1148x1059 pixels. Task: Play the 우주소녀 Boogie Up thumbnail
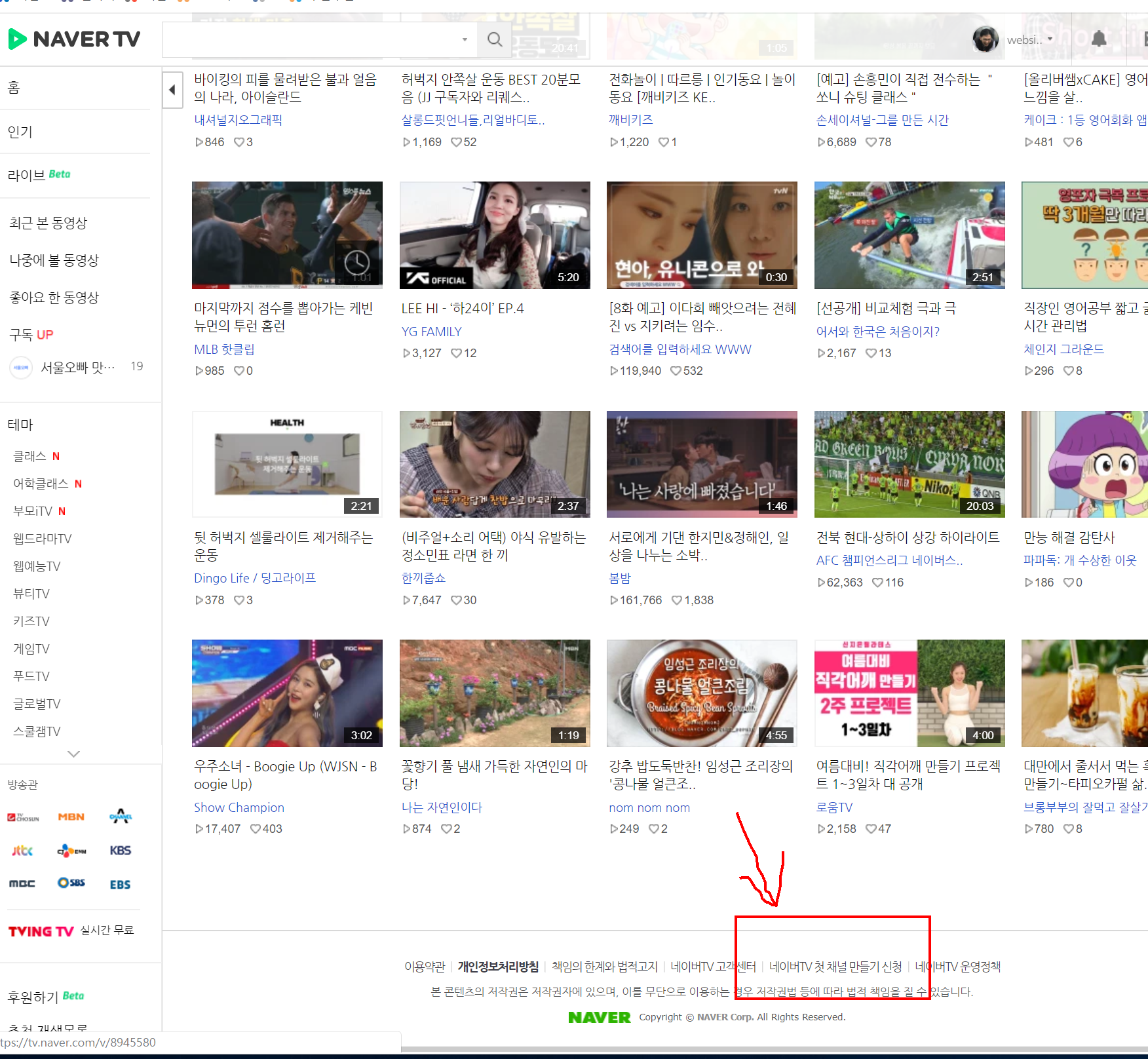point(287,693)
